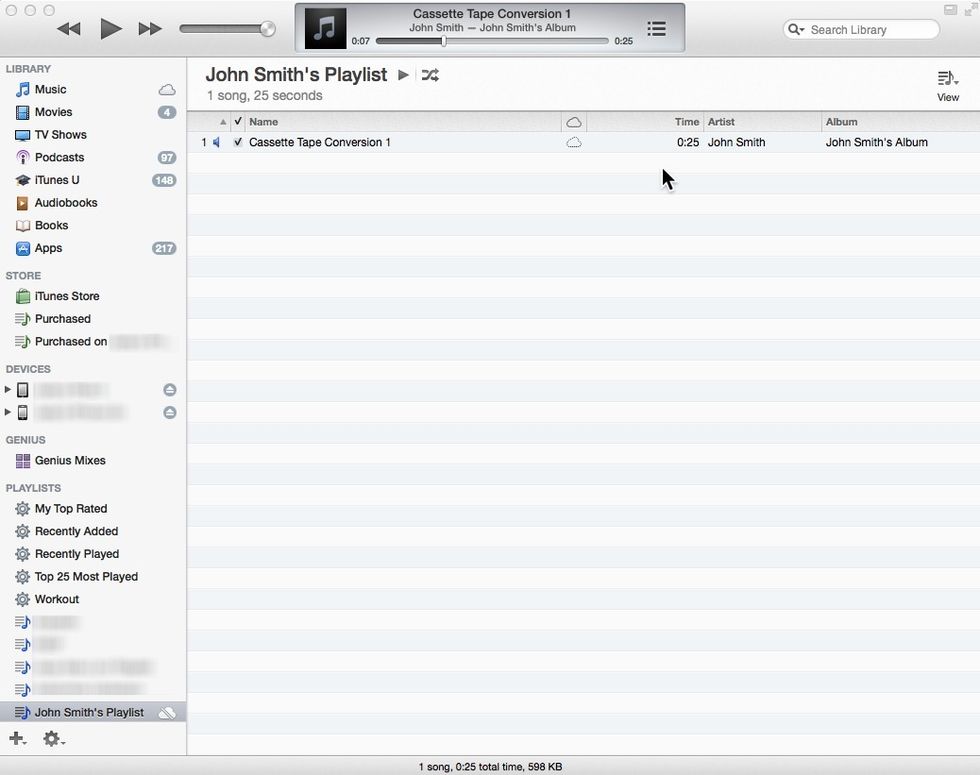Click inside the Search Library field

point(860,29)
